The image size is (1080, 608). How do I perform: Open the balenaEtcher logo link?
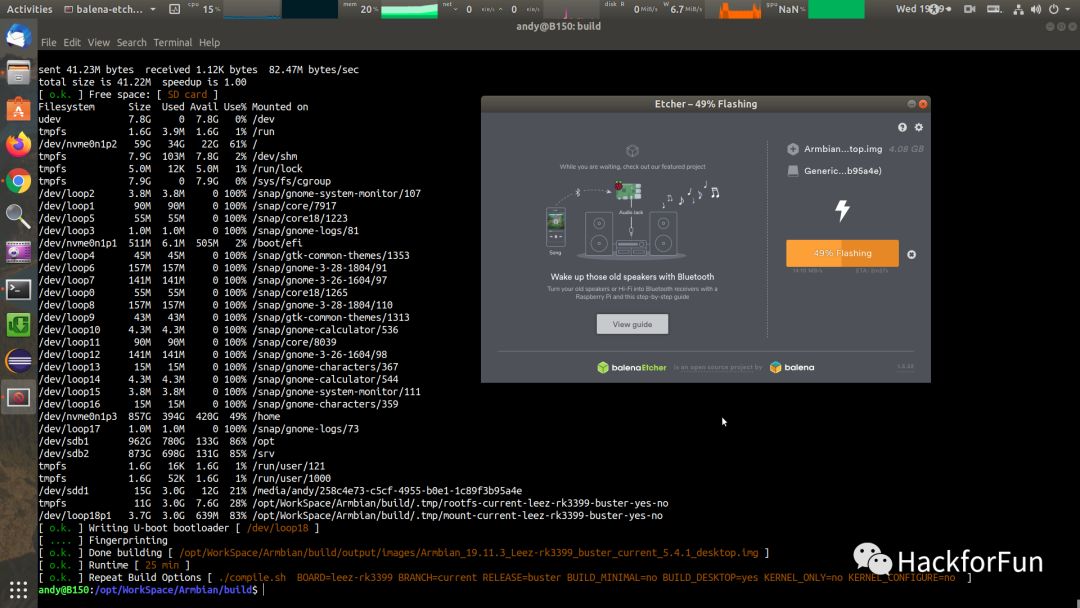[632, 368]
